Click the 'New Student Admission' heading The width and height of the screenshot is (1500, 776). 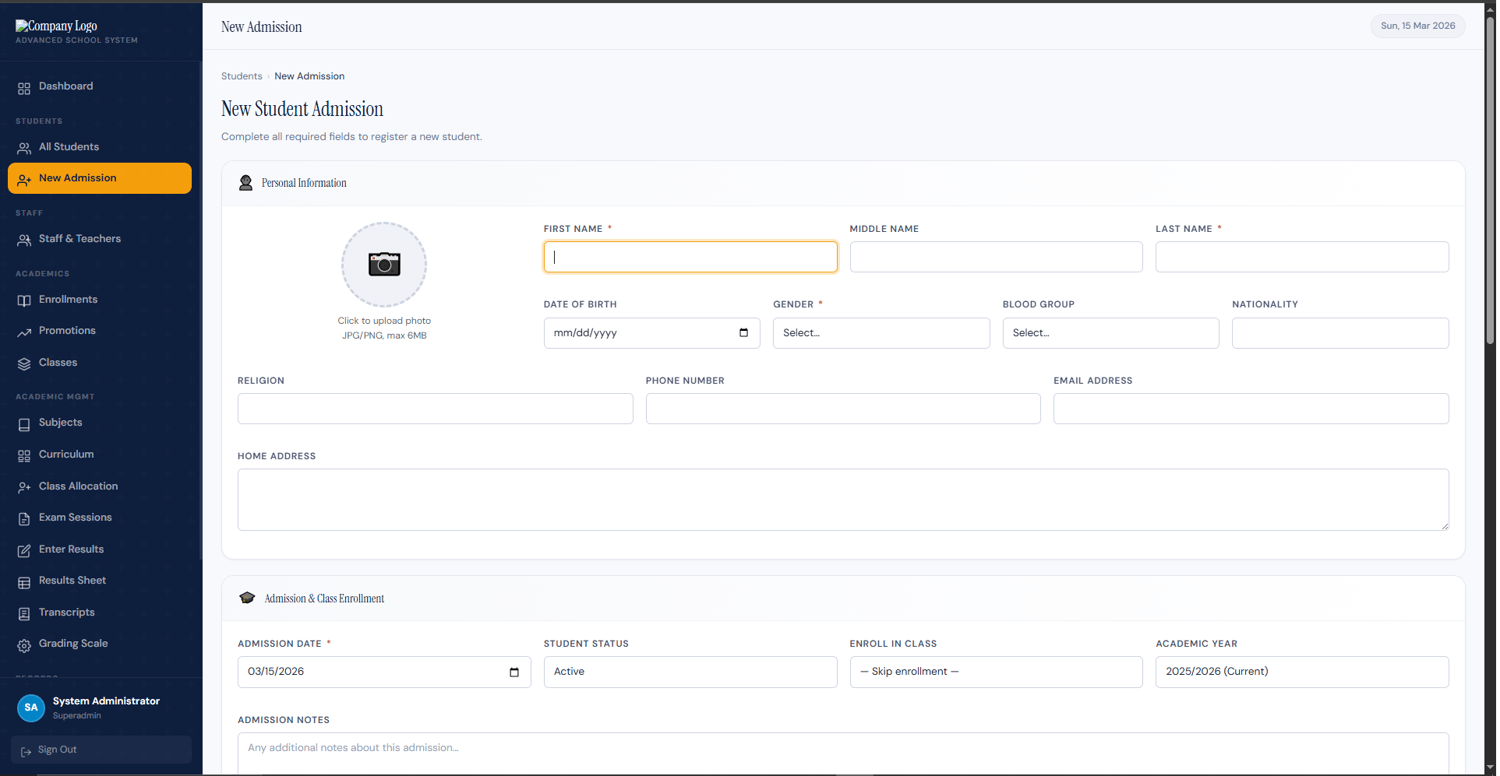click(302, 109)
